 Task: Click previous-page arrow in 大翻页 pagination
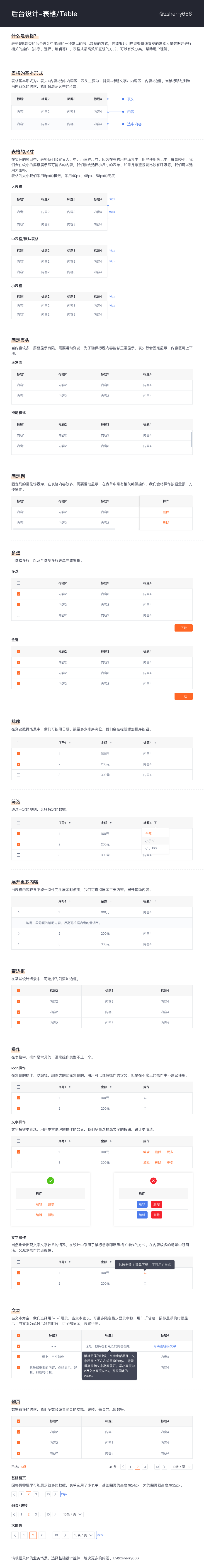click(x=15, y=1535)
